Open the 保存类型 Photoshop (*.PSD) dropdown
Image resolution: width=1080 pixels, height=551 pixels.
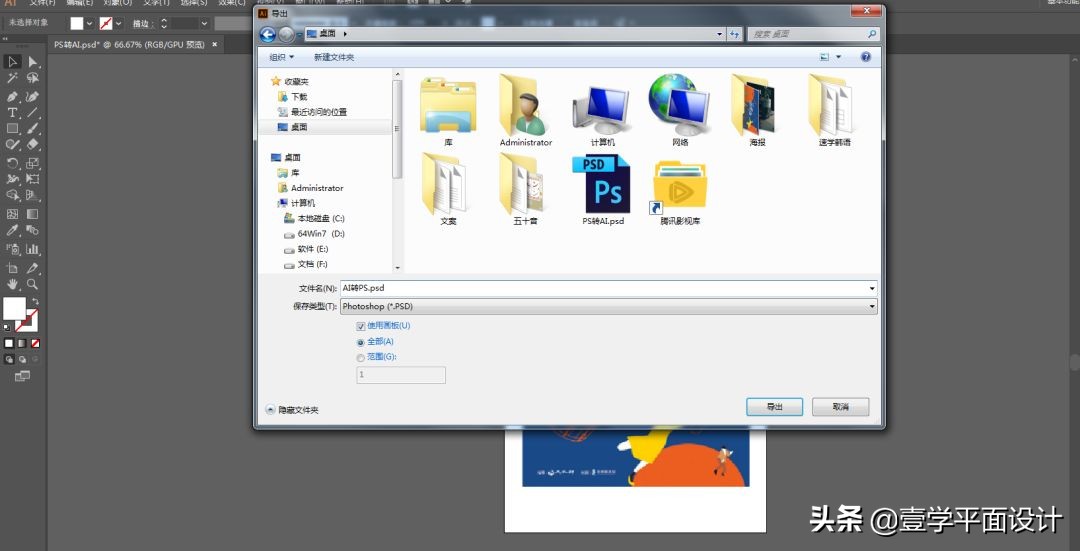point(609,306)
